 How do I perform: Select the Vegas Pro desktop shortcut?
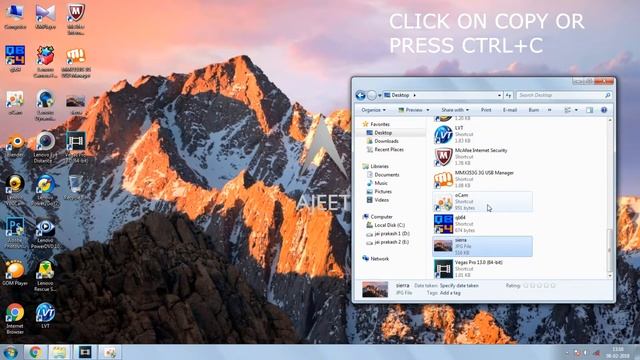pyautogui.click(x=76, y=147)
